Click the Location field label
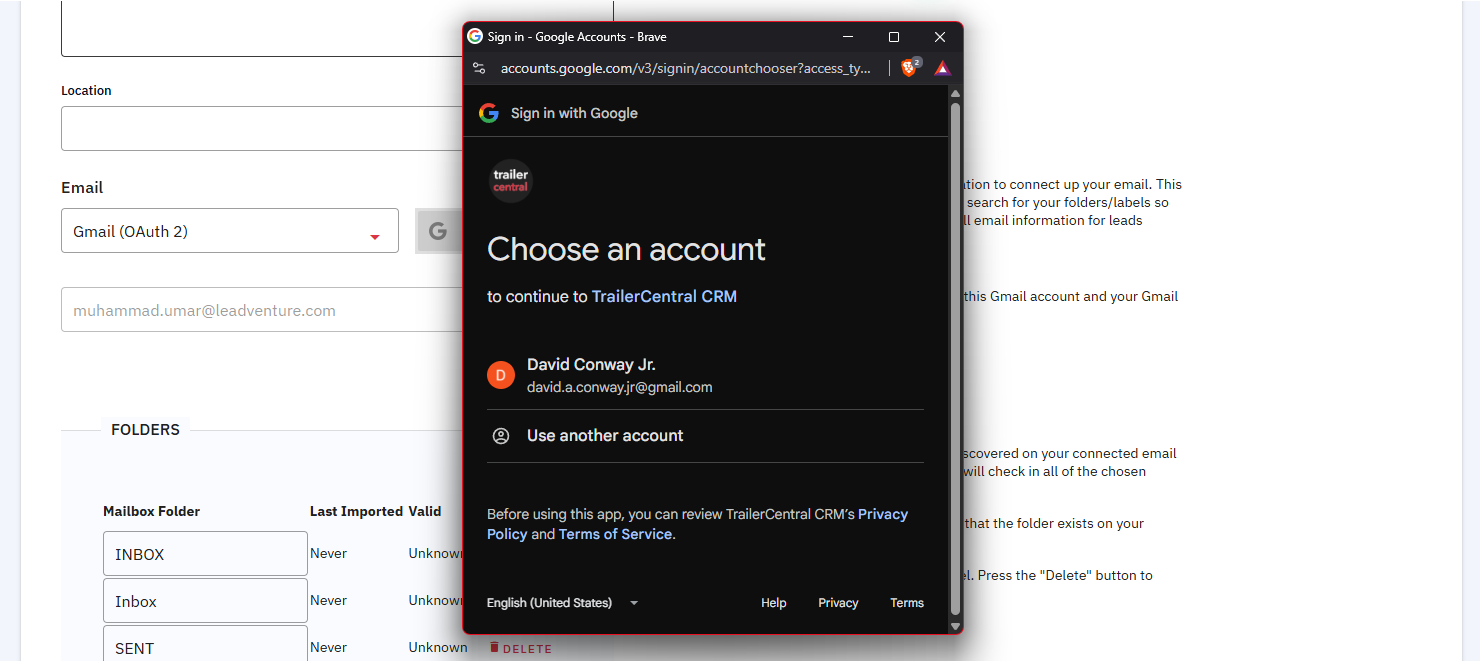The image size is (1480, 661). [86, 90]
